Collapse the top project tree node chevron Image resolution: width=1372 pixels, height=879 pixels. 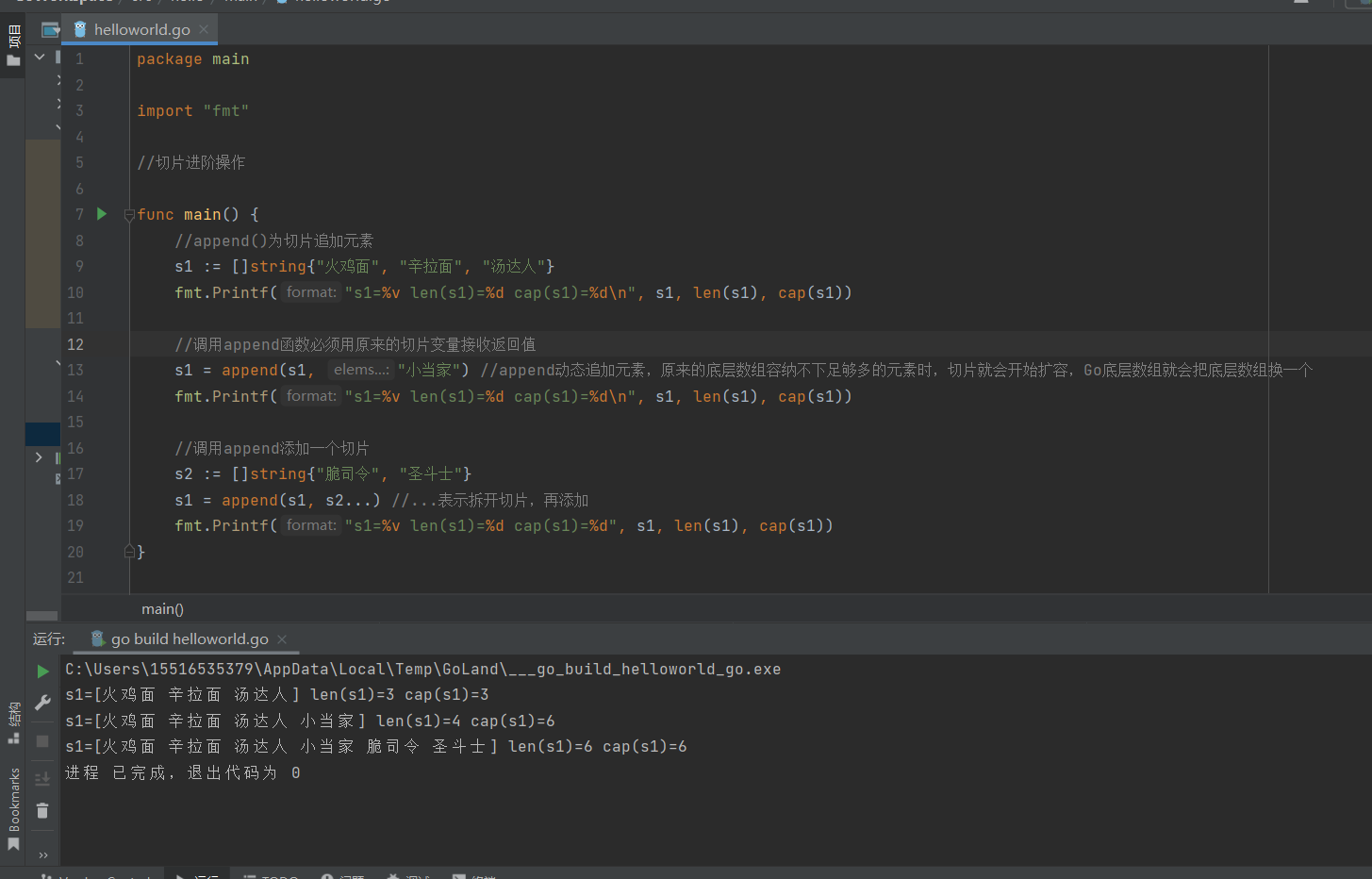point(40,58)
